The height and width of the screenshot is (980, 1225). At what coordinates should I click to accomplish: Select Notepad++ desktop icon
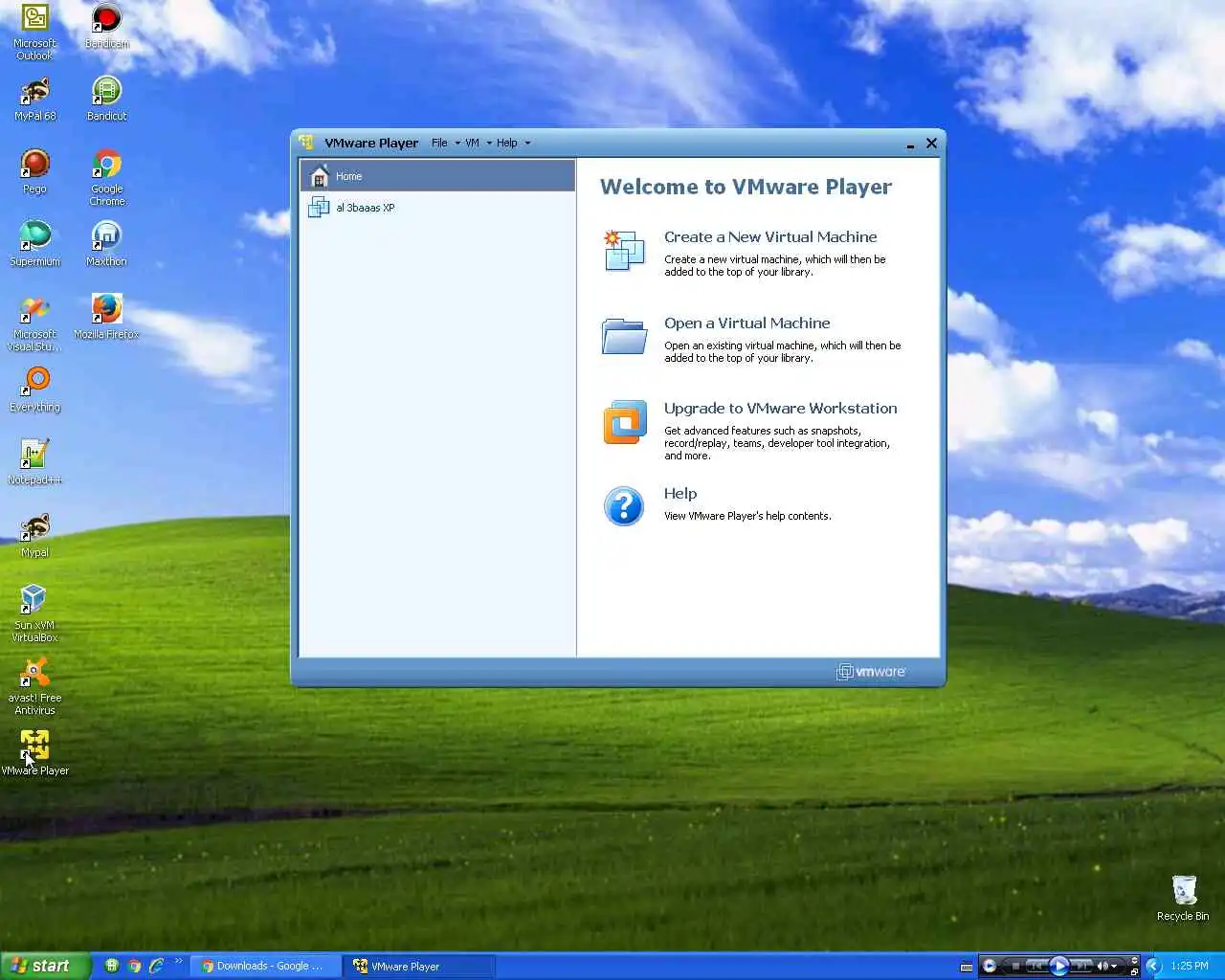pyautogui.click(x=35, y=463)
